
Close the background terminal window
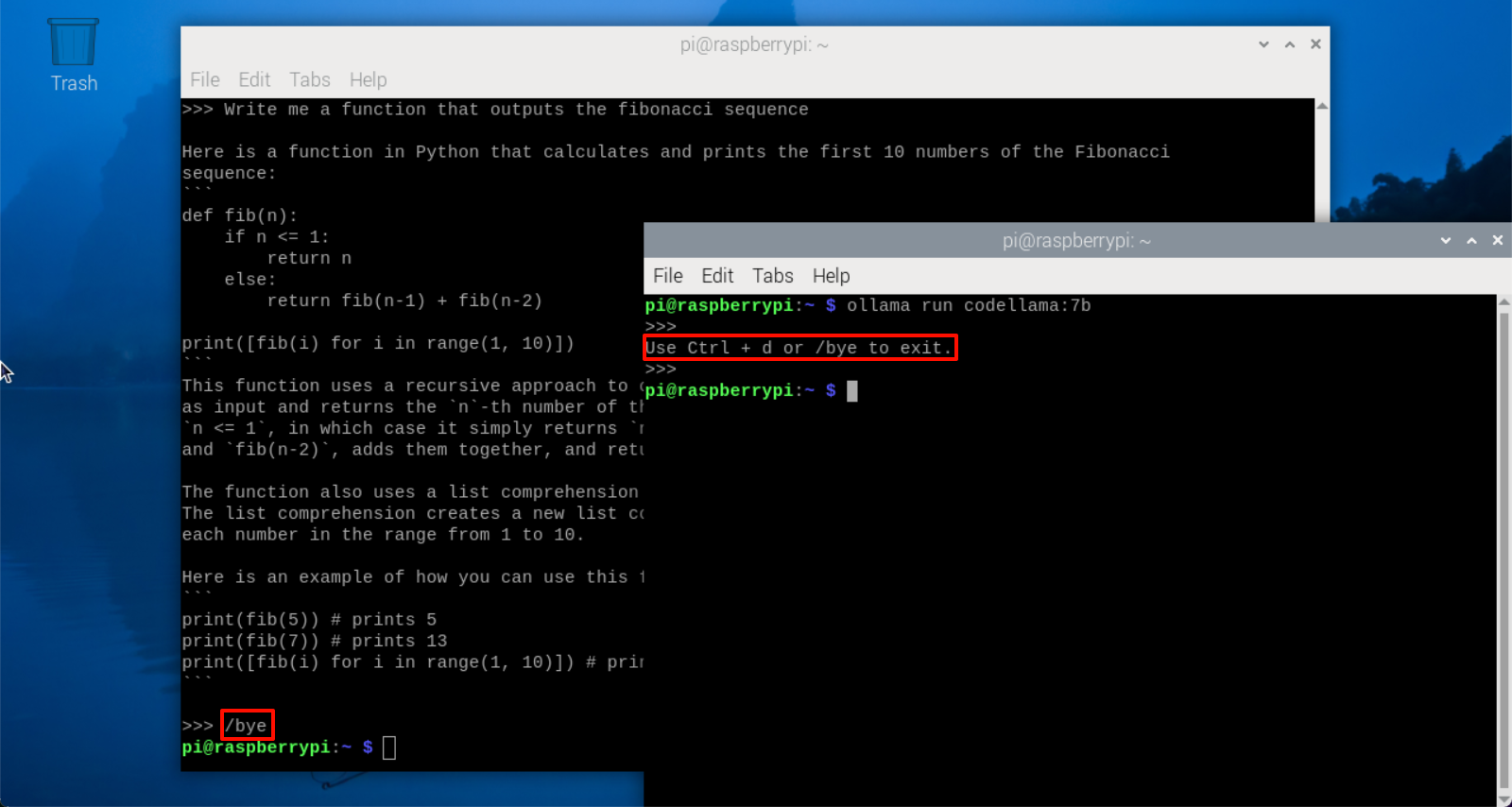pos(1315,44)
